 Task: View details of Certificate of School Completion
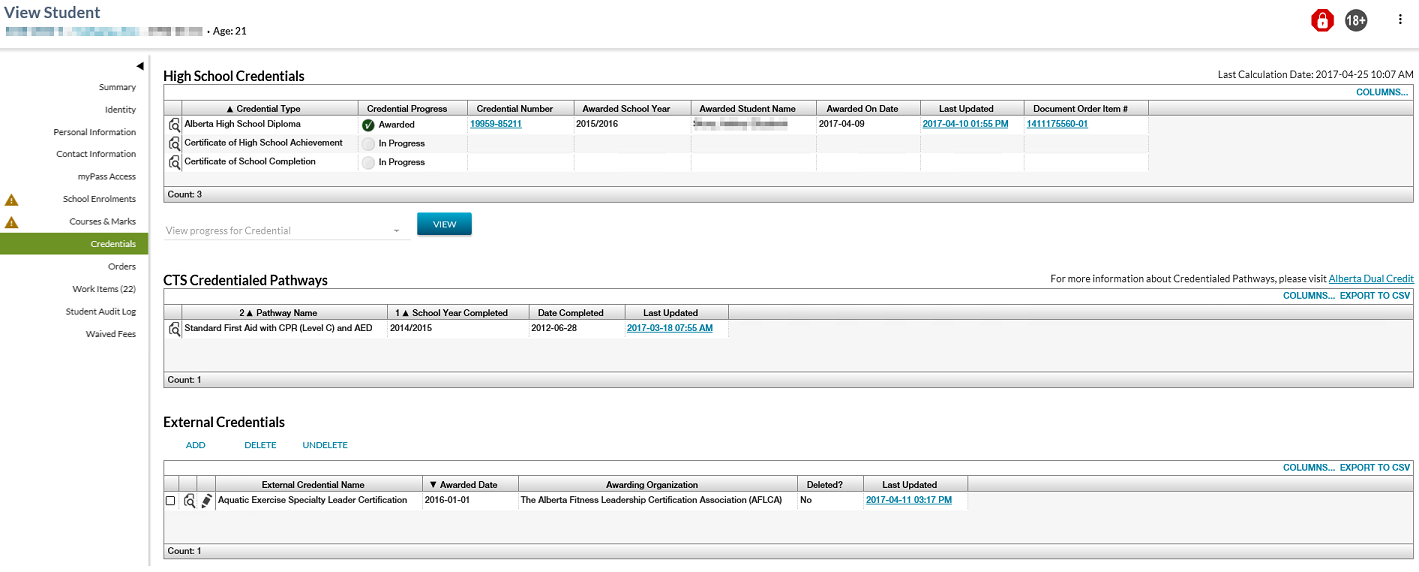174,162
